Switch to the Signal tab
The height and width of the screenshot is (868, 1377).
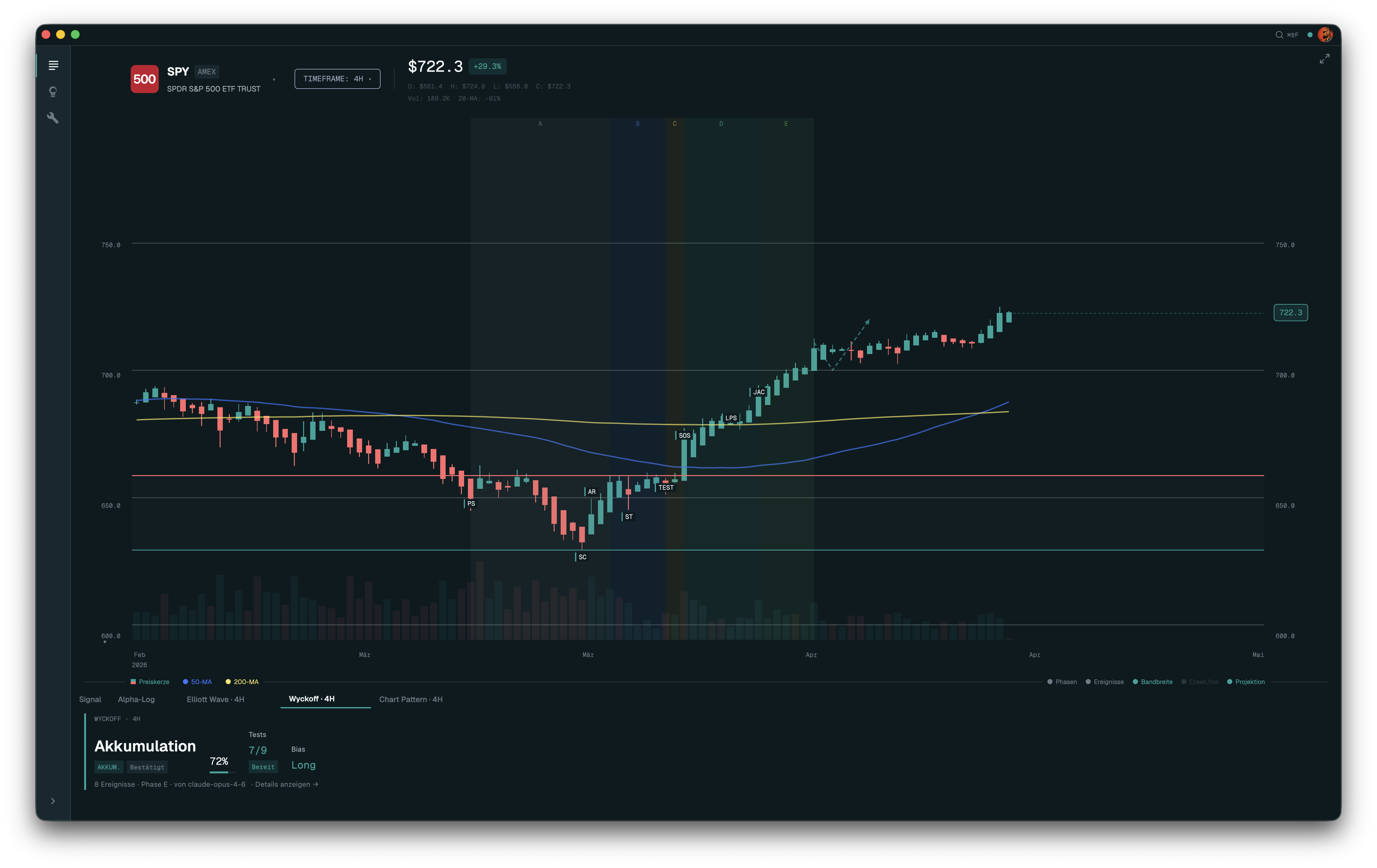(x=90, y=699)
